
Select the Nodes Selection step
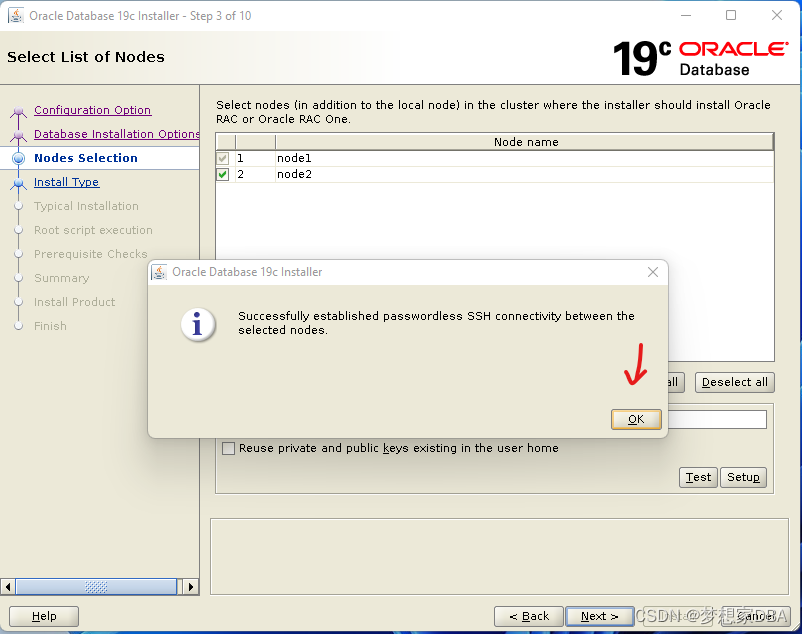(86, 158)
